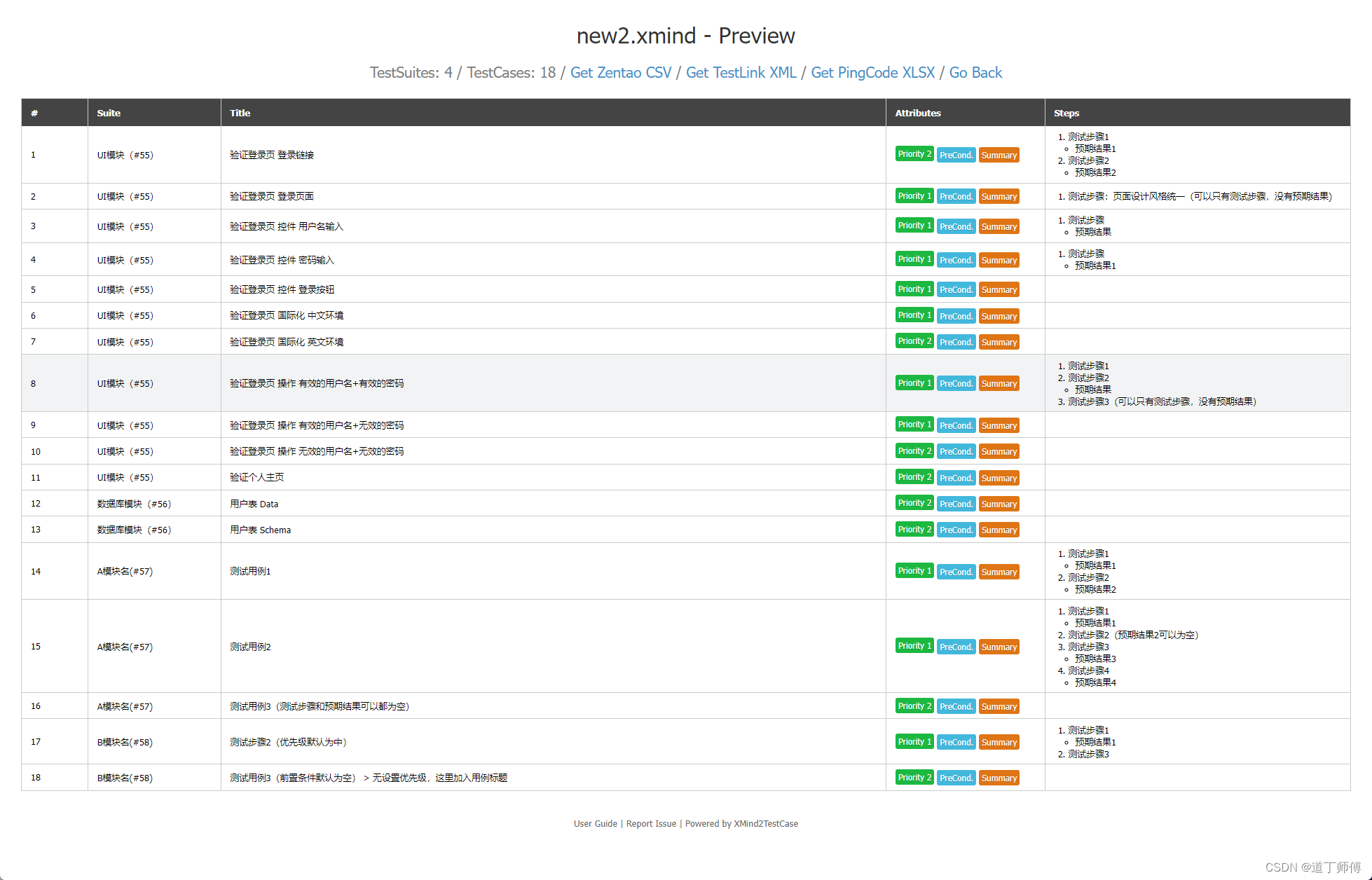Toggle the PreCond. badge on 用户表 Data row
Image resolution: width=1372 pixels, height=880 pixels.
coord(956,503)
